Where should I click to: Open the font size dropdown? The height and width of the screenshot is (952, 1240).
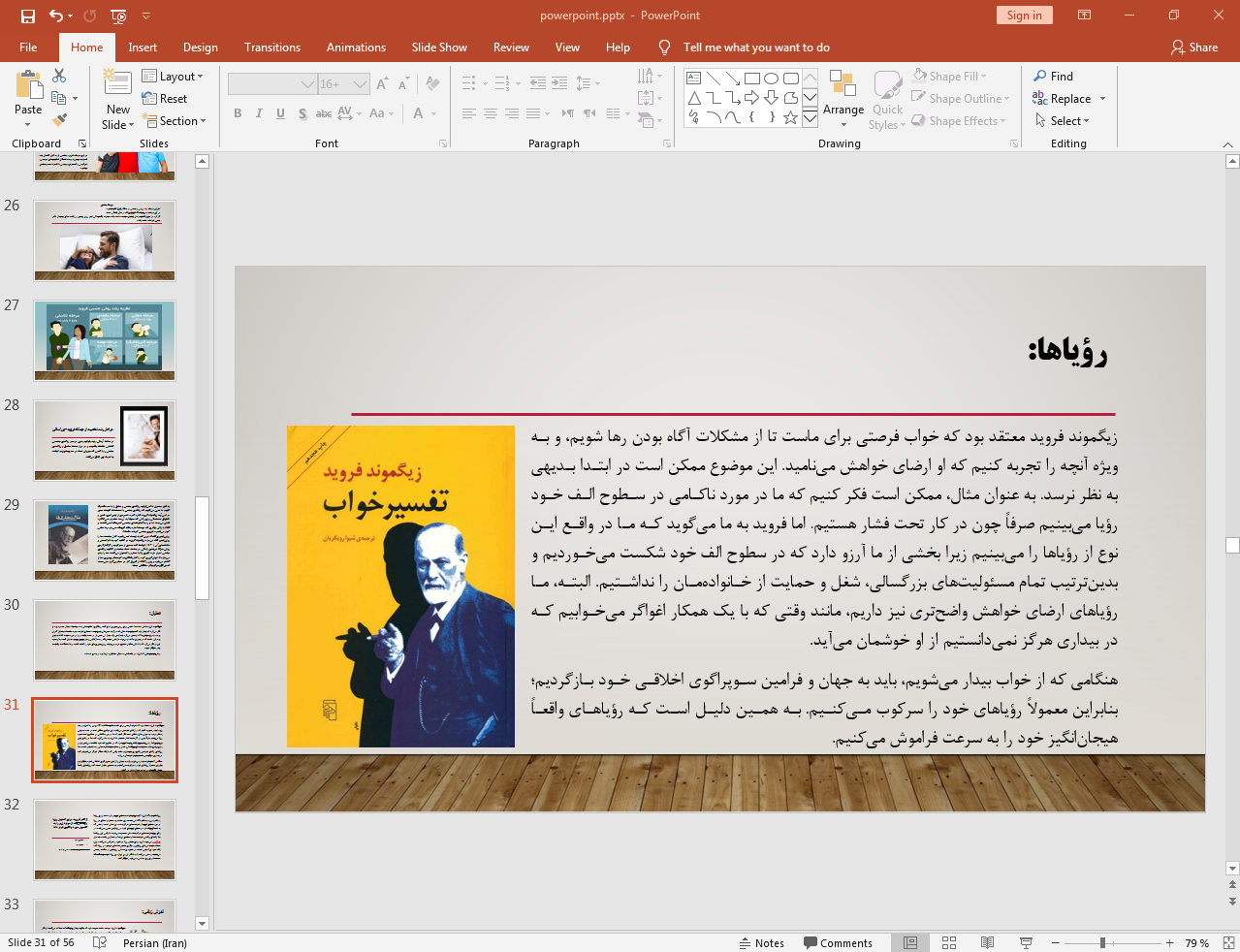361,84
